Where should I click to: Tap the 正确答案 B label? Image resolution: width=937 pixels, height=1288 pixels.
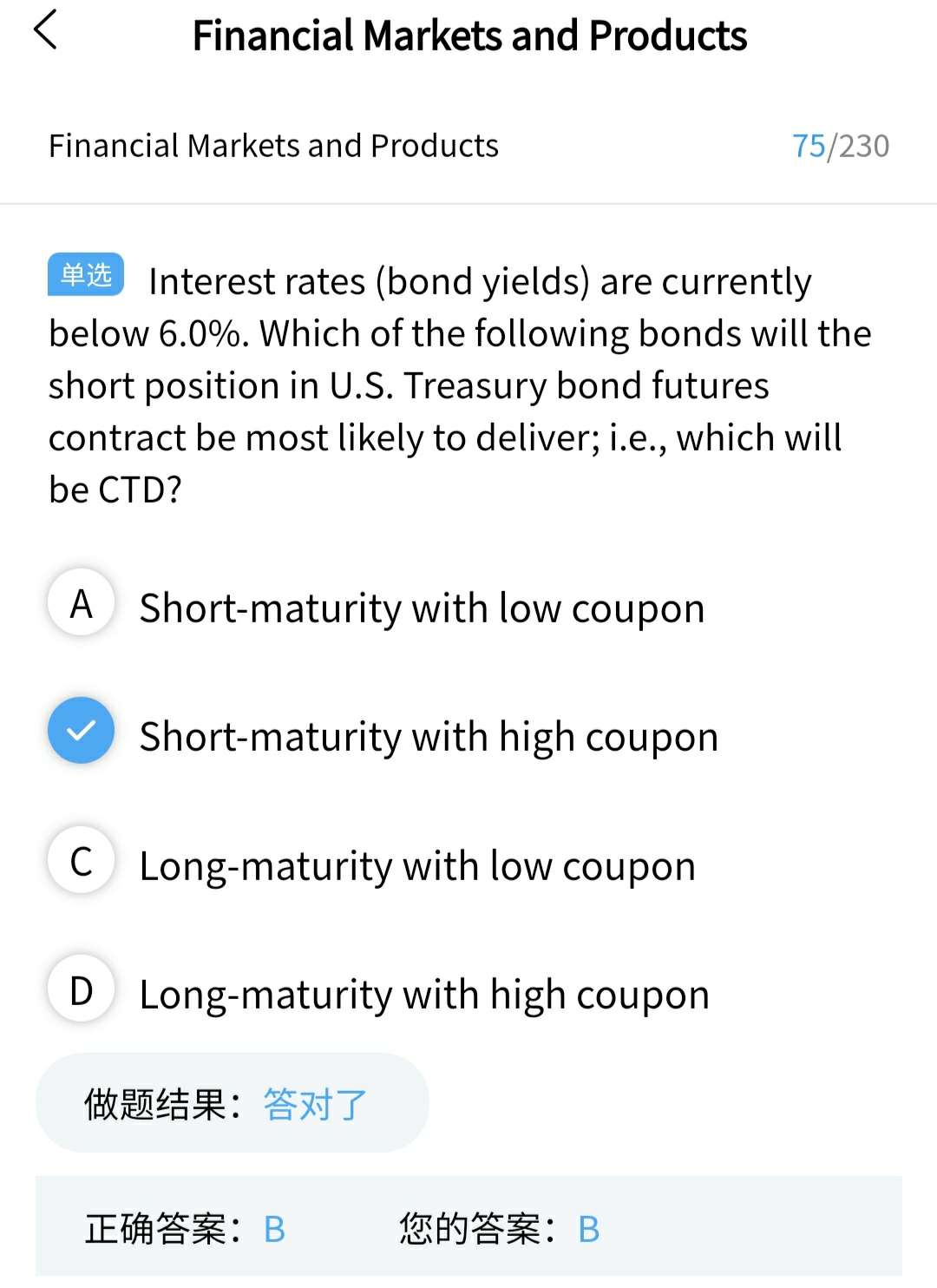click(185, 1229)
